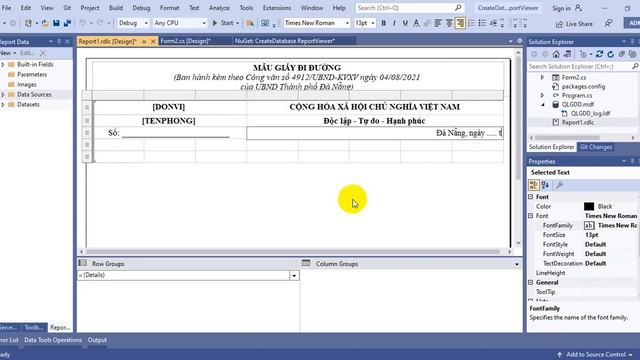Open the Extensions menu
Viewport: 640px width, 360px height.
[277, 8]
